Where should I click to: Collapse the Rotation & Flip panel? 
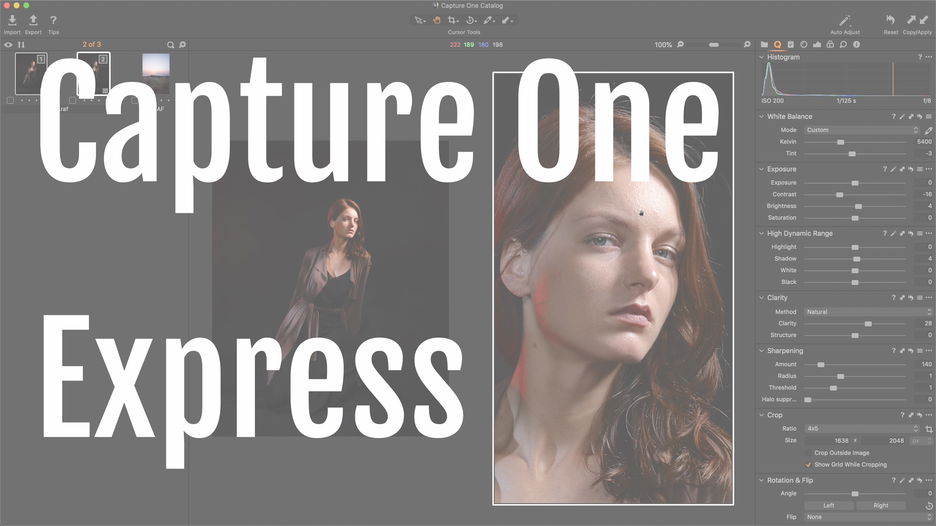(761, 480)
